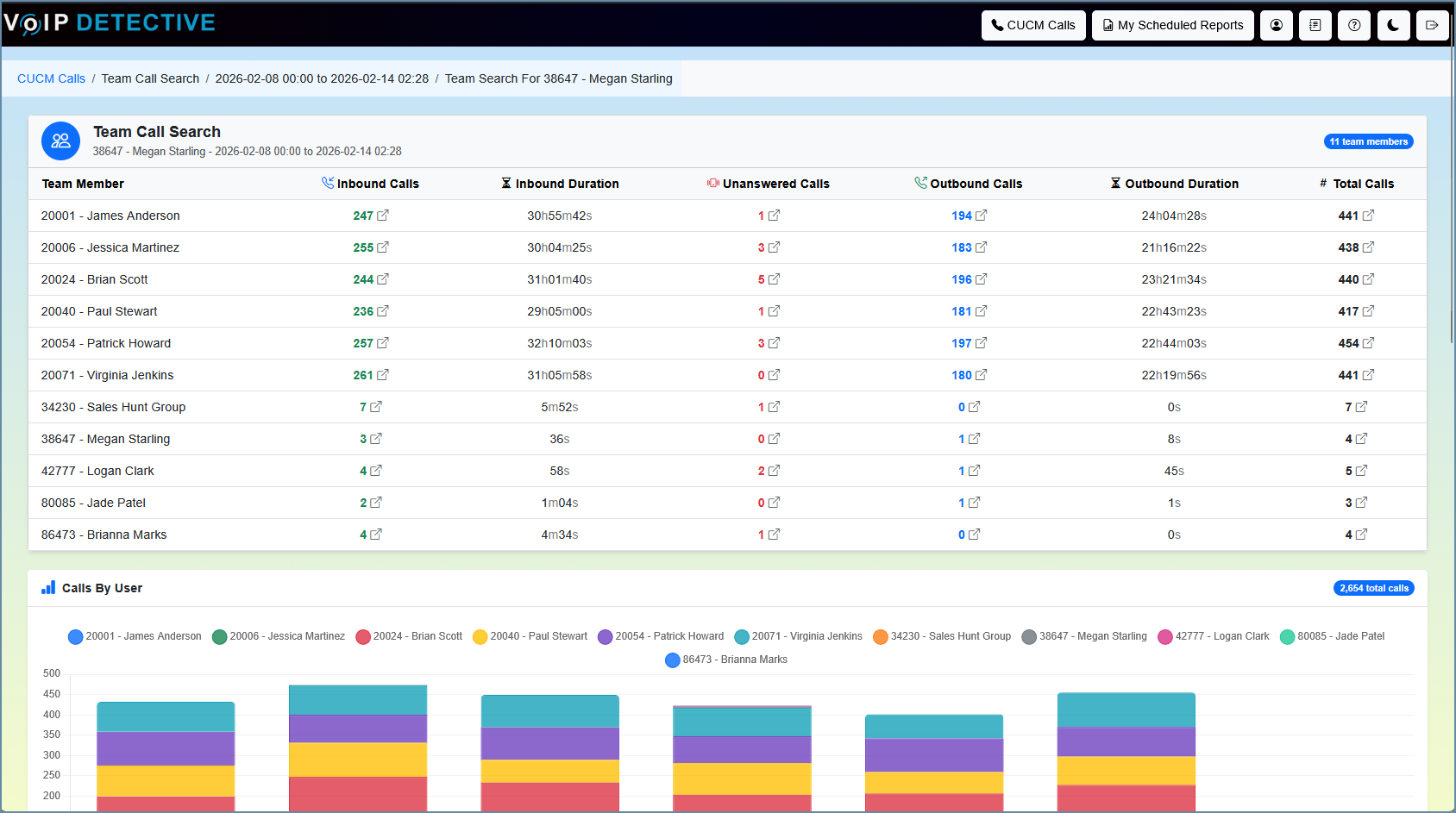Toggle James Anderson legend swatch in chart
The image size is (1456, 813).
(x=75, y=636)
